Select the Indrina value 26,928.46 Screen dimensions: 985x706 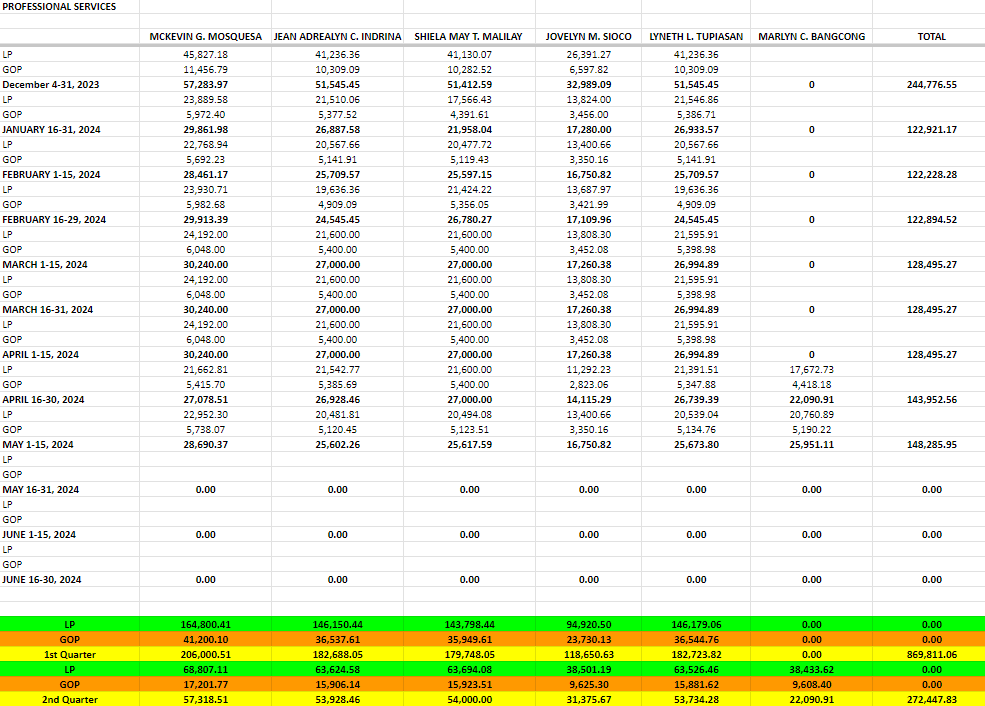click(x=337, y=400)
